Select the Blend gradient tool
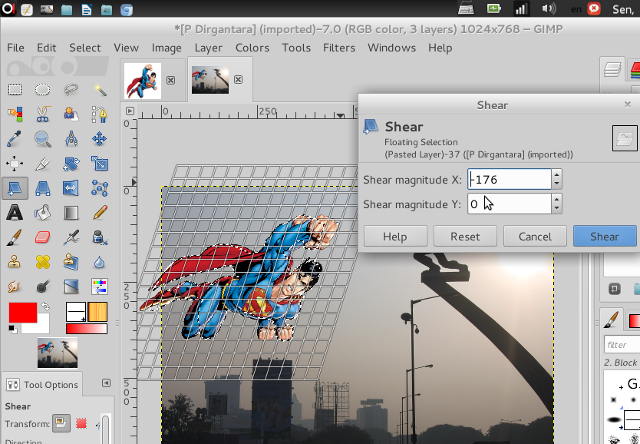This screenshot has width=640, height=444. (x=71, y=213)
